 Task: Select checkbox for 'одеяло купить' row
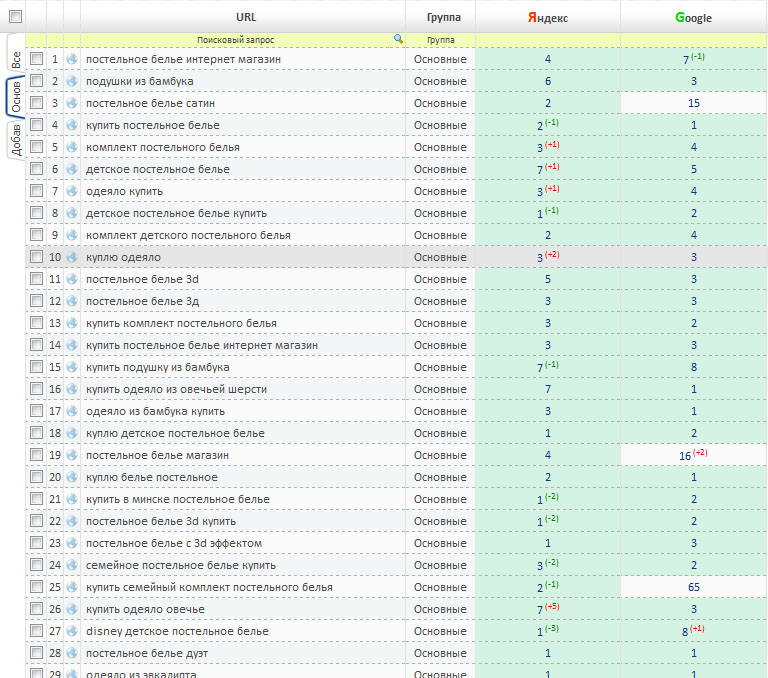click(36, 191)
